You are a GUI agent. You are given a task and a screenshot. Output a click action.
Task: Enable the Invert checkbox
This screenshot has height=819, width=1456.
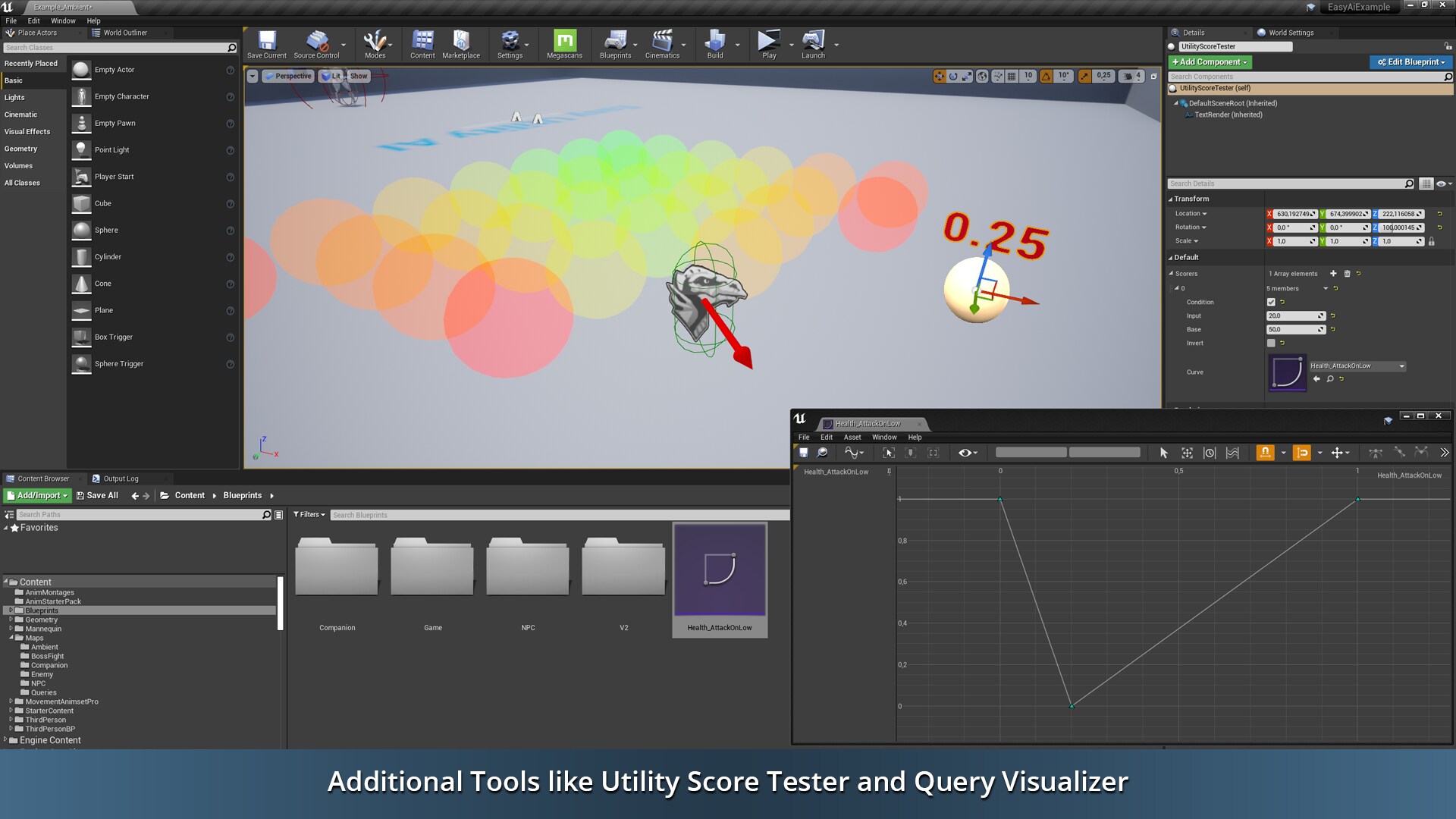[x=1272, y=343]
